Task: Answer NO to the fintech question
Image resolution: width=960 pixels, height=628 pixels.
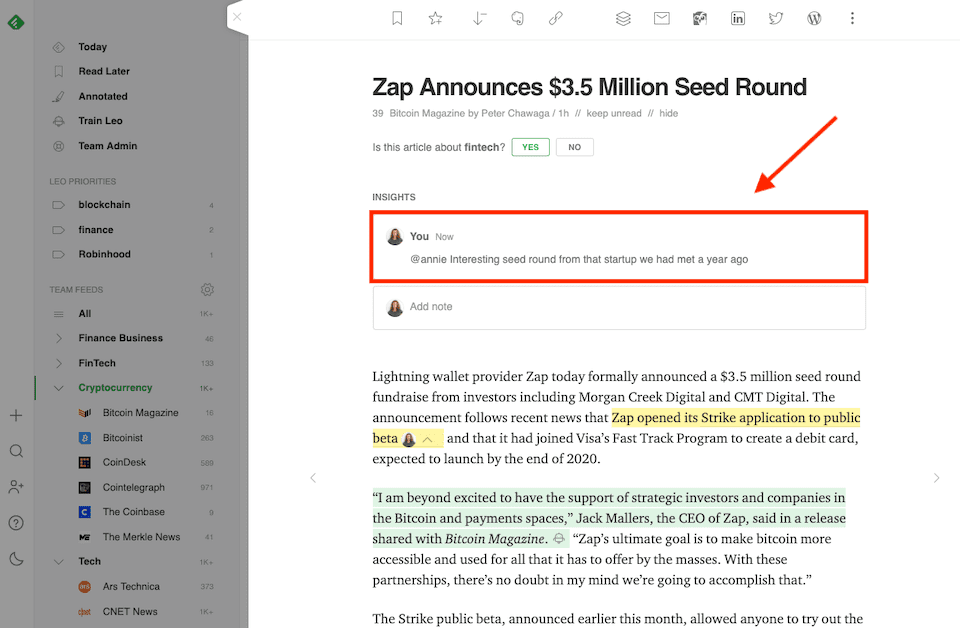Action: [x=574, y=146]
